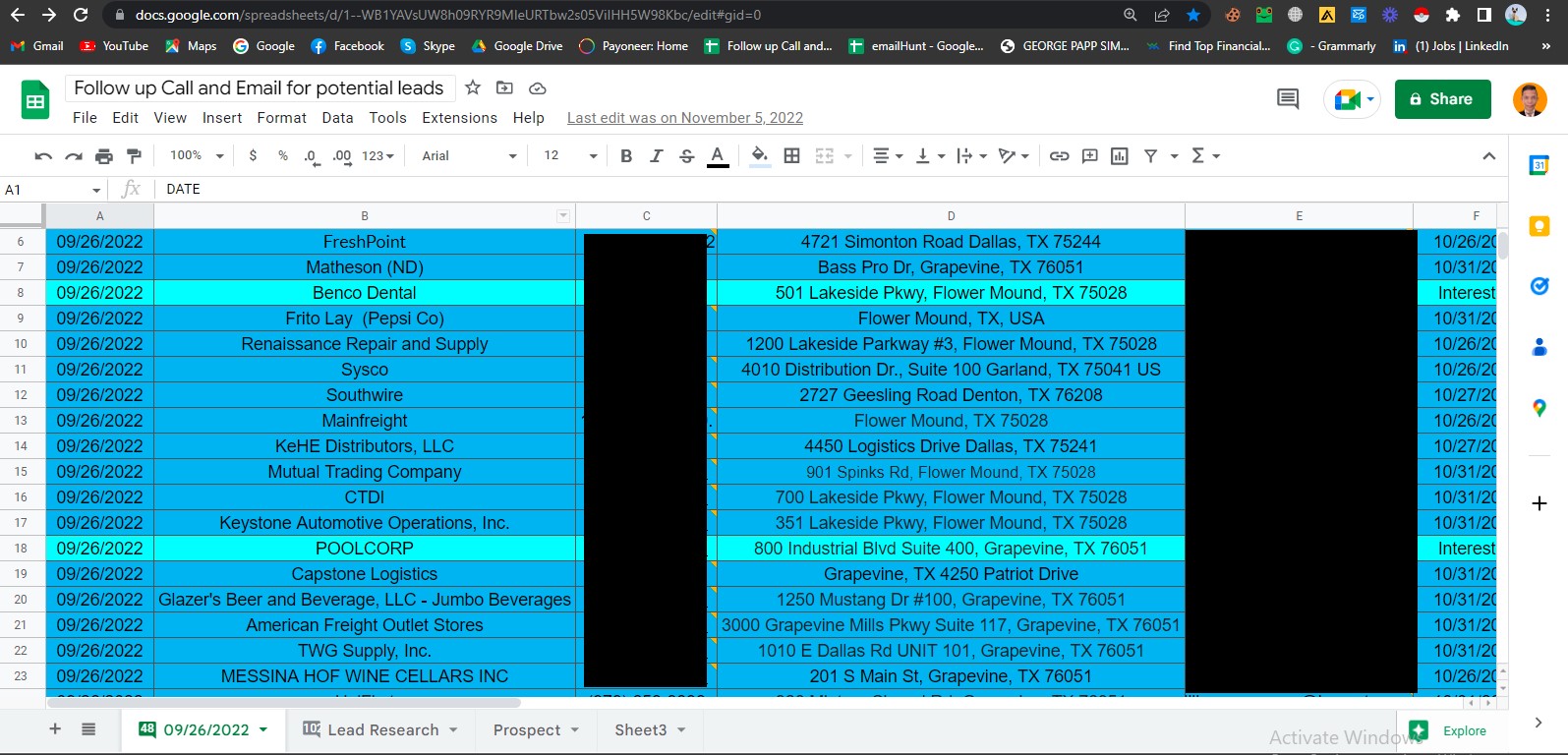Open font size dropdown
This screenshot has width=1568, height=755.
click(570, 156)
